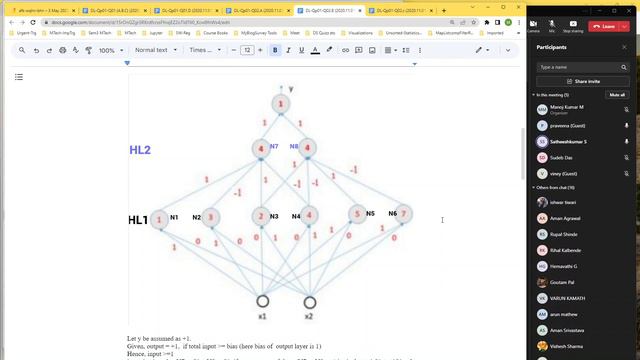Open the toolbar more options menu

click(x=420, y=50)
